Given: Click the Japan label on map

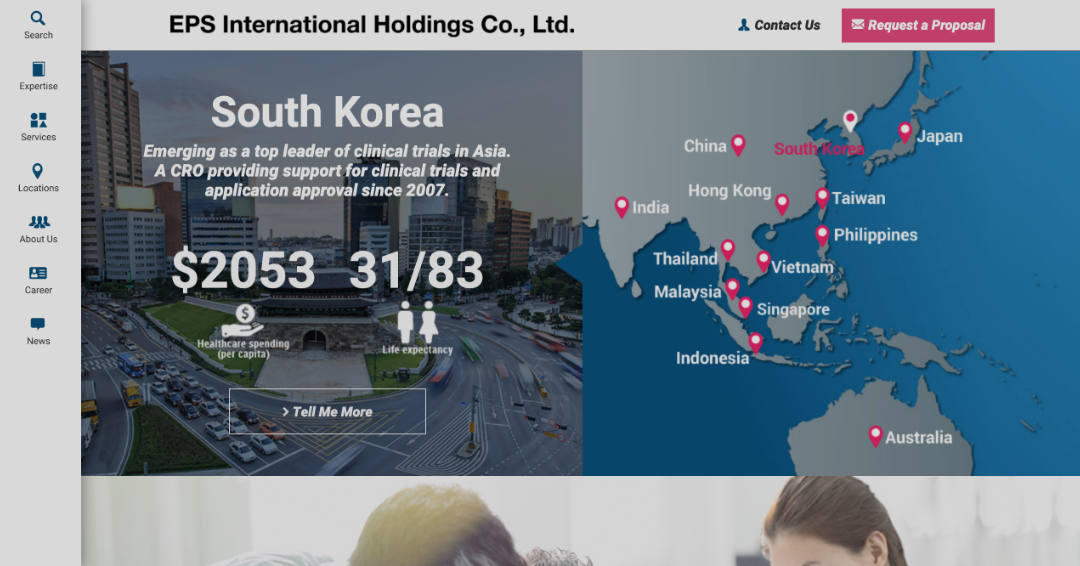Looking at the screenshot, I should click(x=939, y=136).
